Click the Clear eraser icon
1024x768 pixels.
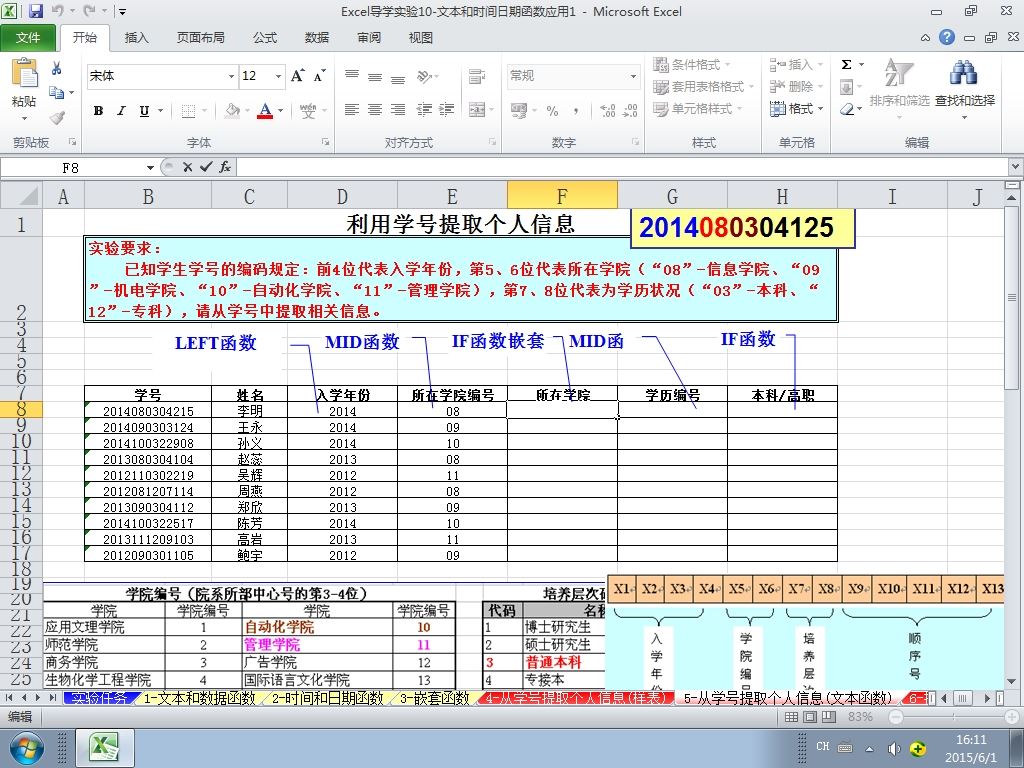pyautogui.click(x=846, y=109)
